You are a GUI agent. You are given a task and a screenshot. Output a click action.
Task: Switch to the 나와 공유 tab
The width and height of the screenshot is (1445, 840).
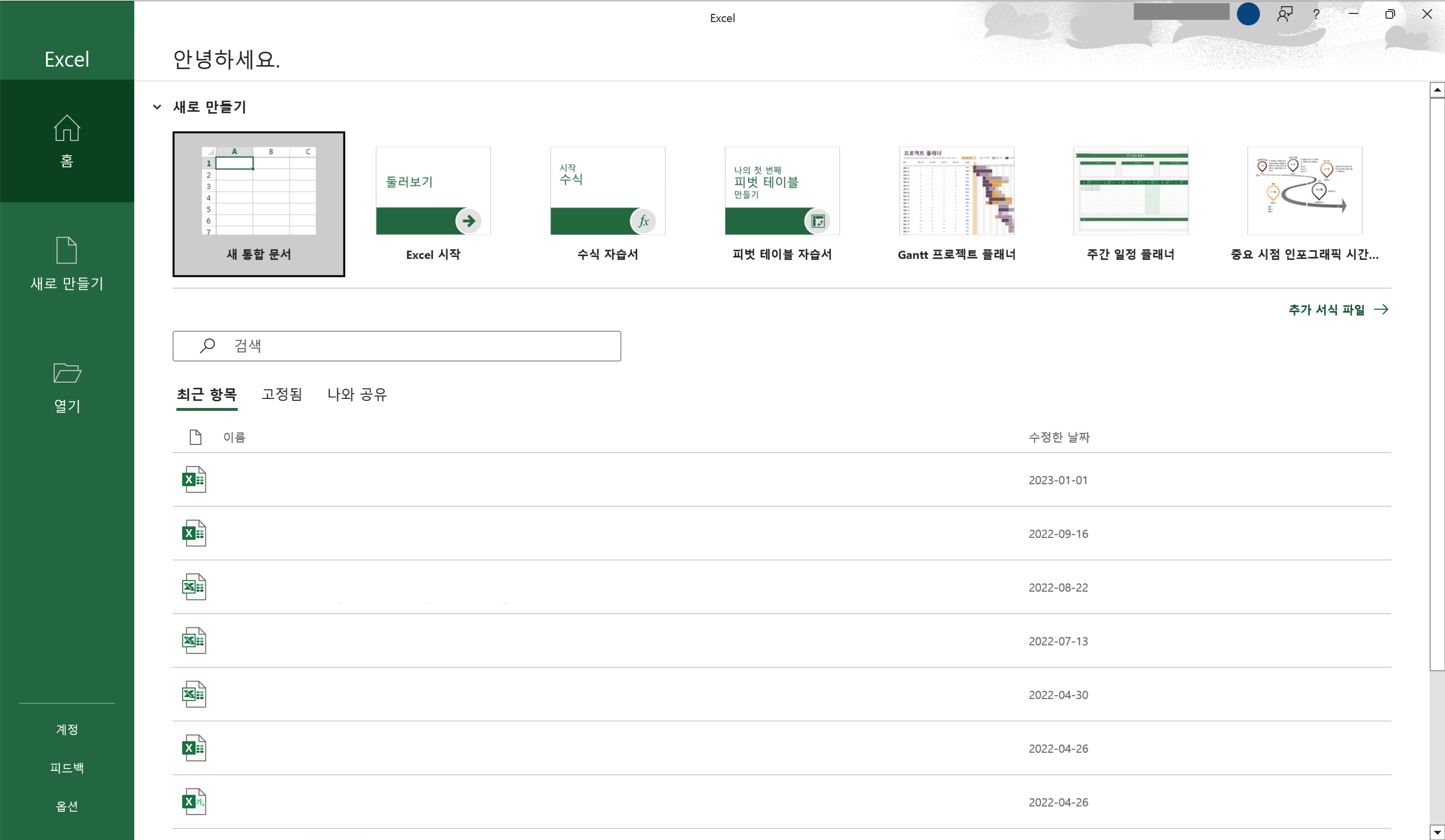coord(356,394)
